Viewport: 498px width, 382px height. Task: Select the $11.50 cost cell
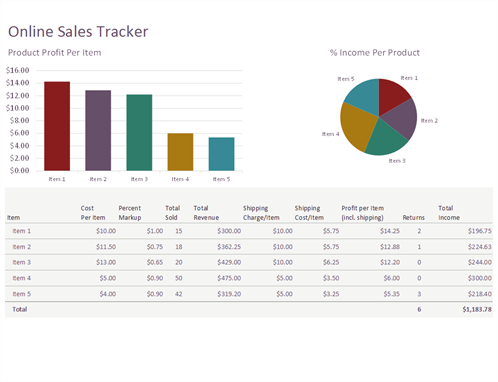point(106,247)
